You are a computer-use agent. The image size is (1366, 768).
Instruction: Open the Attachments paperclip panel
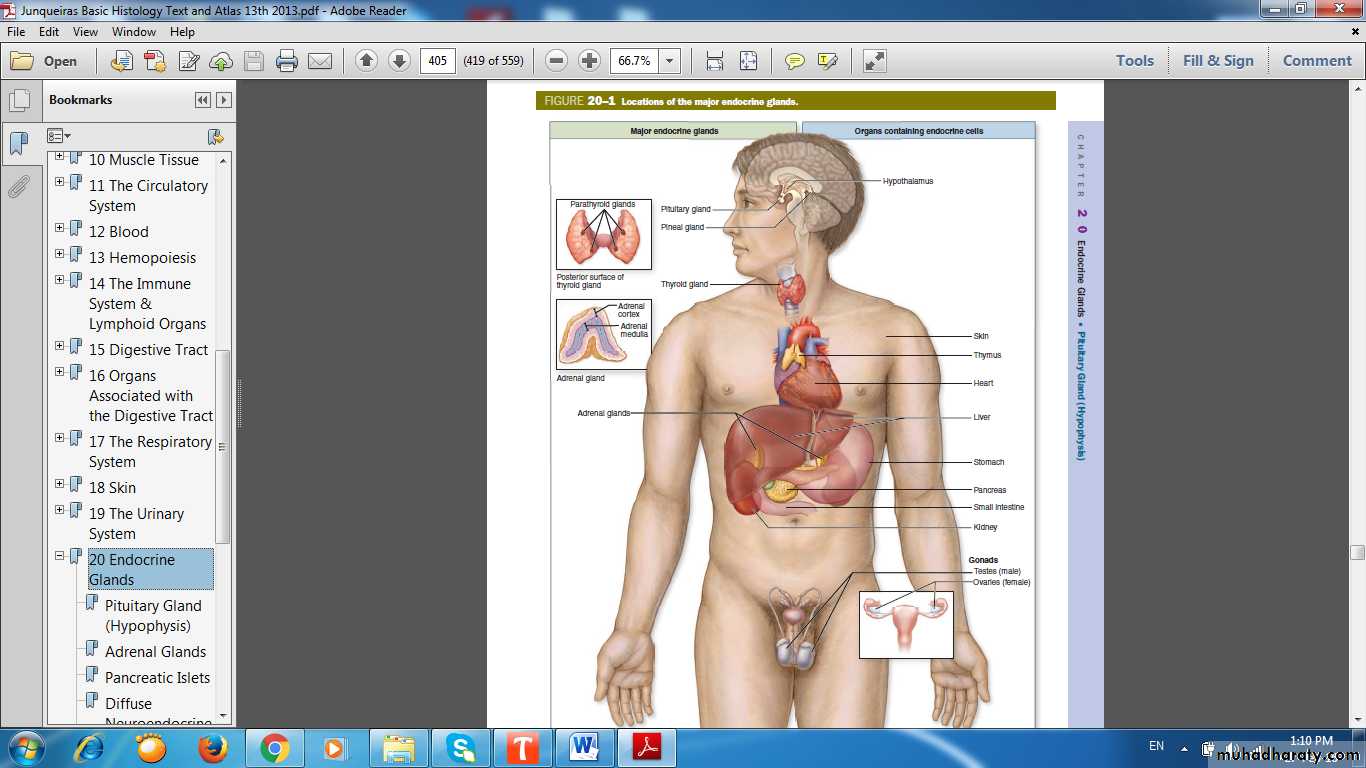pyautogui.click(x=19, y=187)
